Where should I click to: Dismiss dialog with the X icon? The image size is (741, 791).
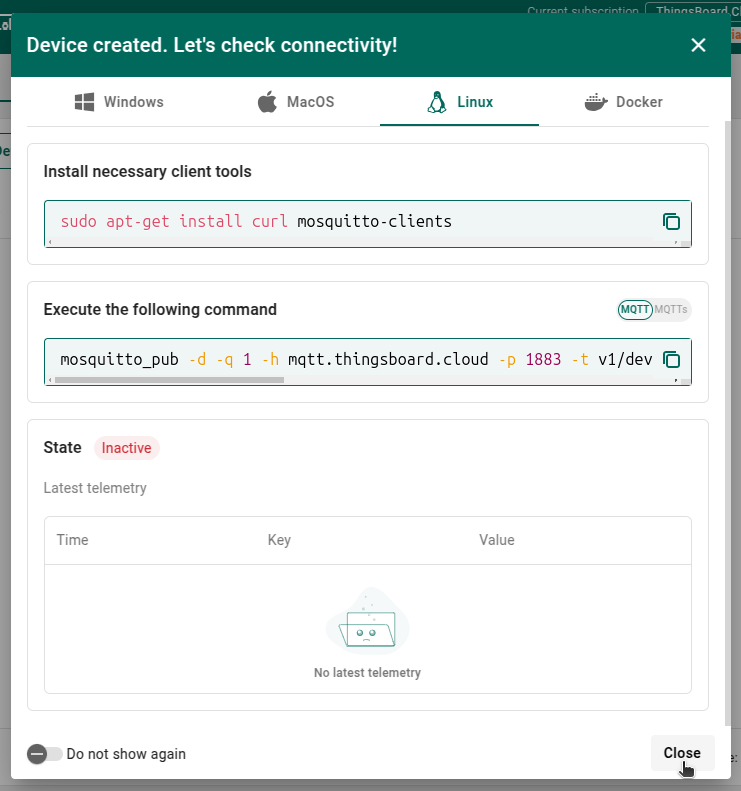coord(698,45)
